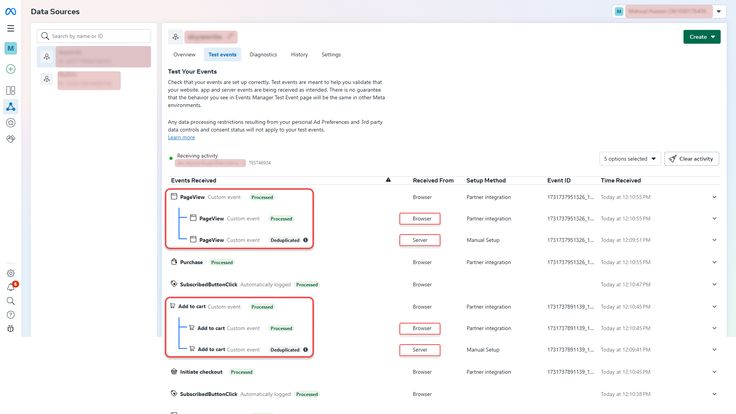The height and width of the screenshot is (414, 736).
Task: Open the Meta logo home icon
Action: point(10,11)
